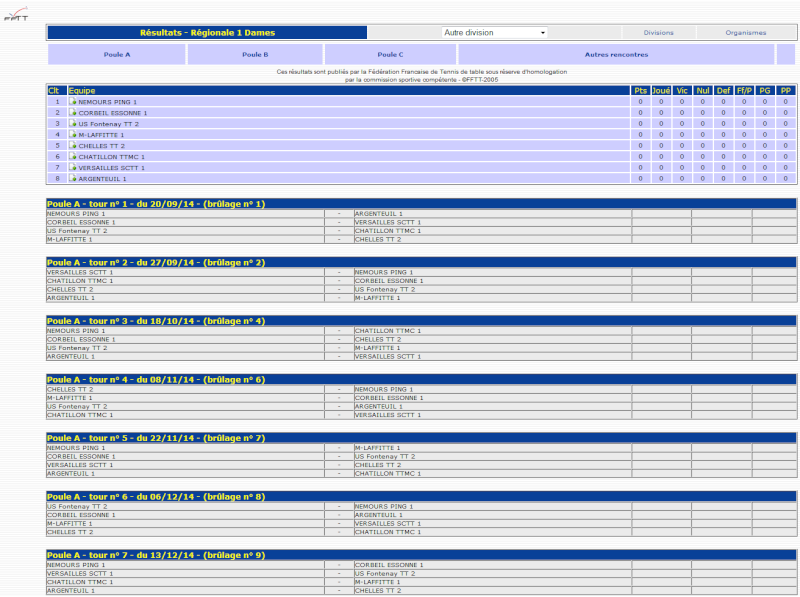Open the Autre division dropdown
The image size is (800, 597).
tap(494, 33)
